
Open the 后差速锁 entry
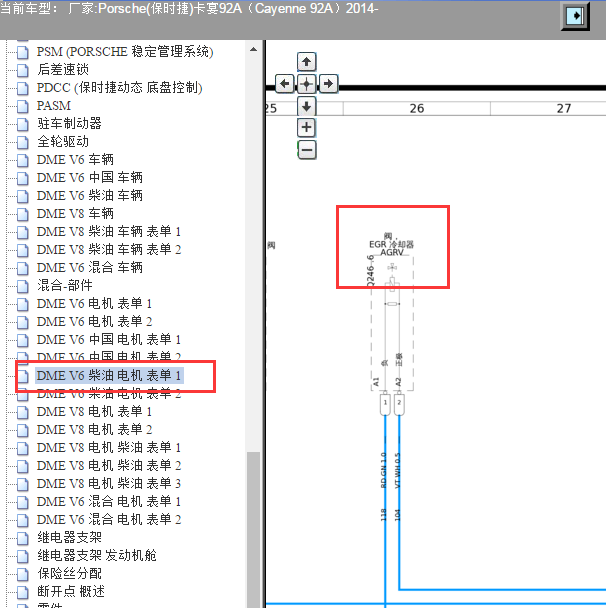(63, 69)
